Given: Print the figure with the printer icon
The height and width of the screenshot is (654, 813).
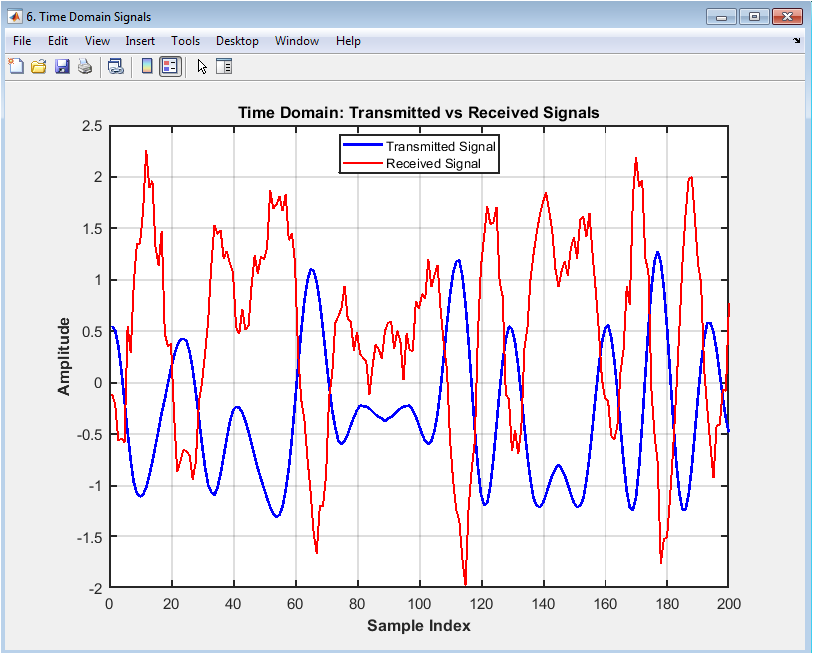Looking at the screenshot, I should click(x=85, y=67).
